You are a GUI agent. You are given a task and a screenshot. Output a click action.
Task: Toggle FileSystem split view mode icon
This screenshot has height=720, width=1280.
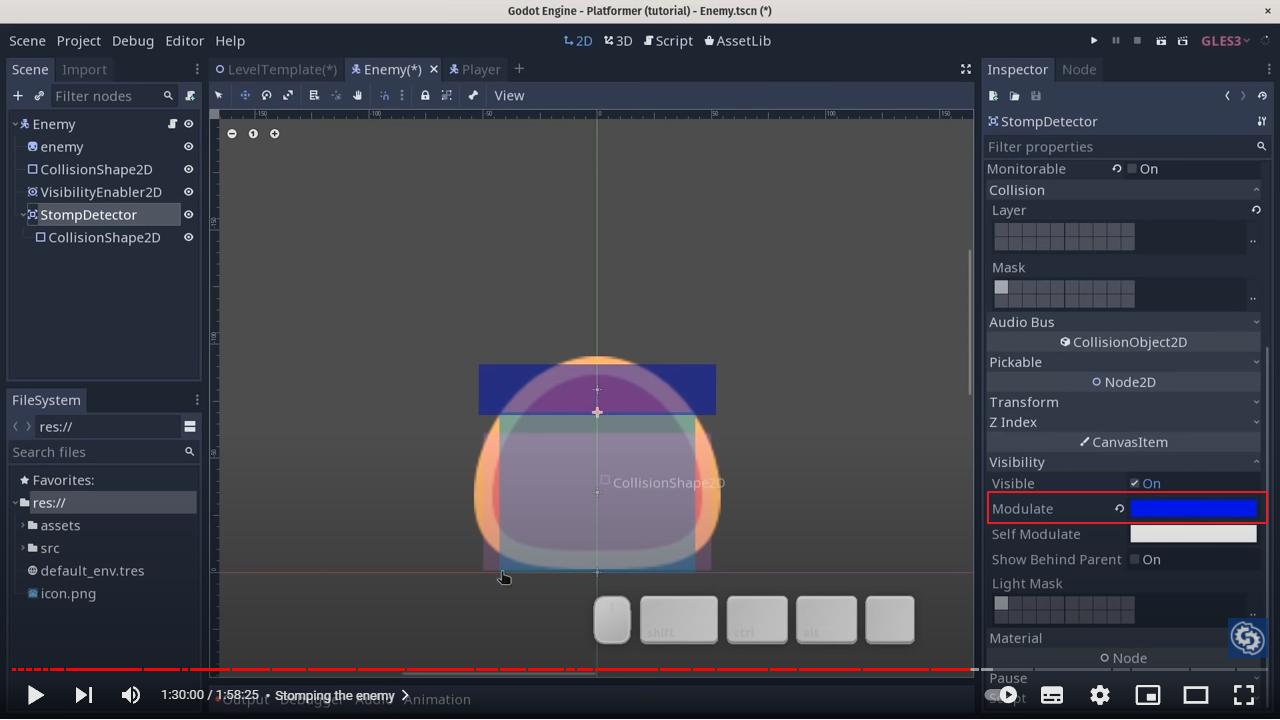190,426
